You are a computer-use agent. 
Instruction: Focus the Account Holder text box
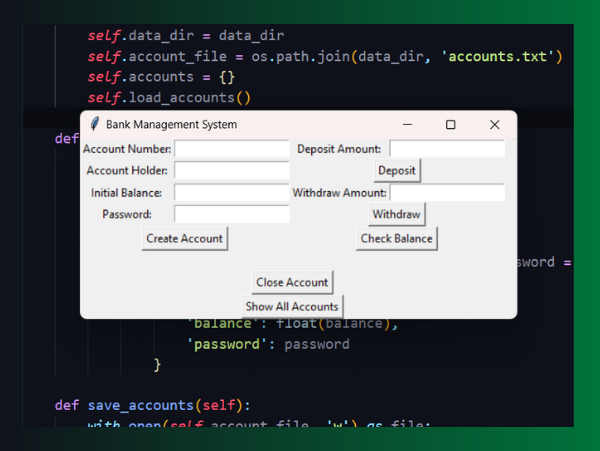[231, 170]
